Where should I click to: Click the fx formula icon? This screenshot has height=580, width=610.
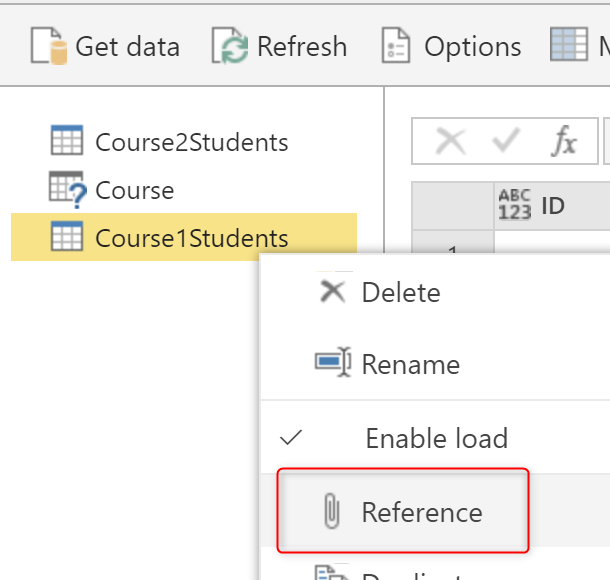tap(564, 142)
